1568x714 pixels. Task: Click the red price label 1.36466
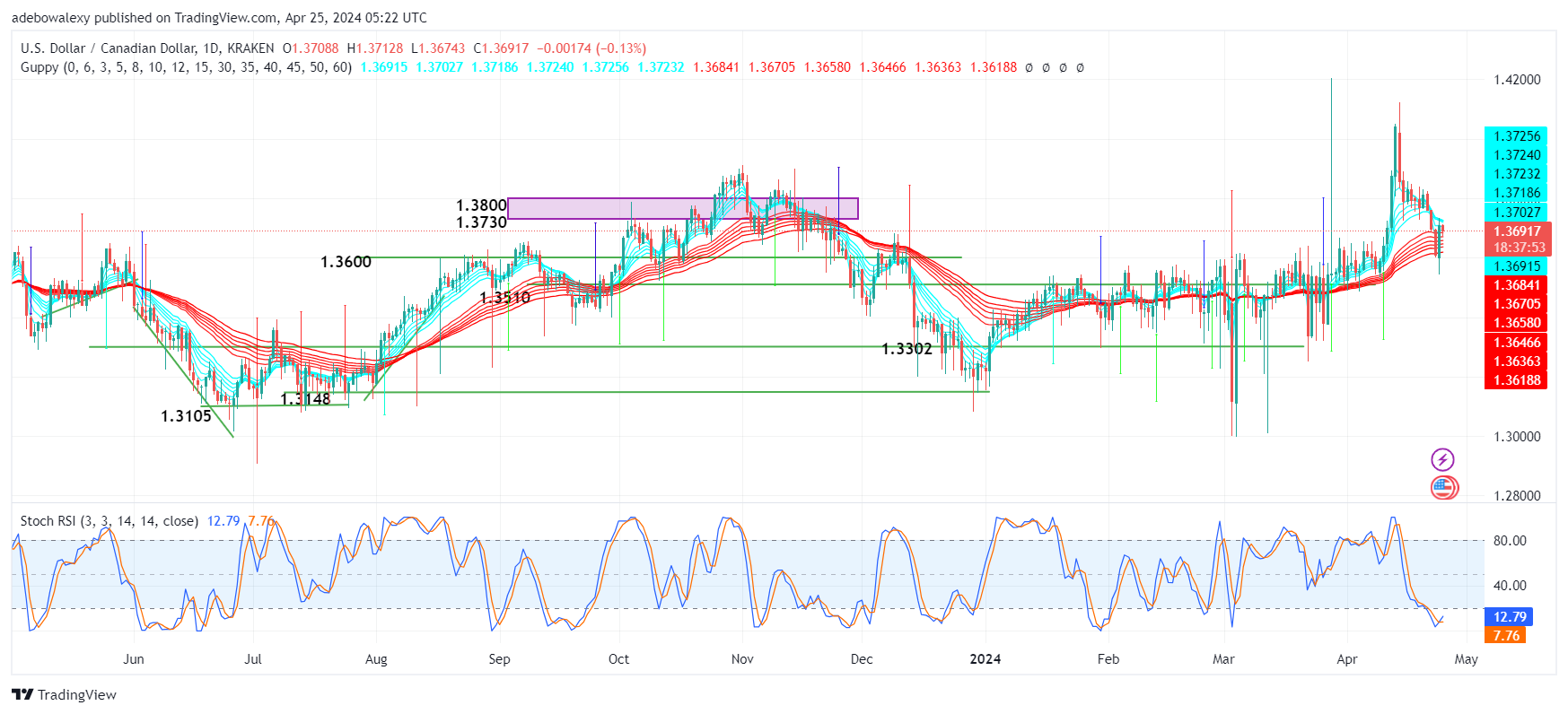coord(1516,343)
